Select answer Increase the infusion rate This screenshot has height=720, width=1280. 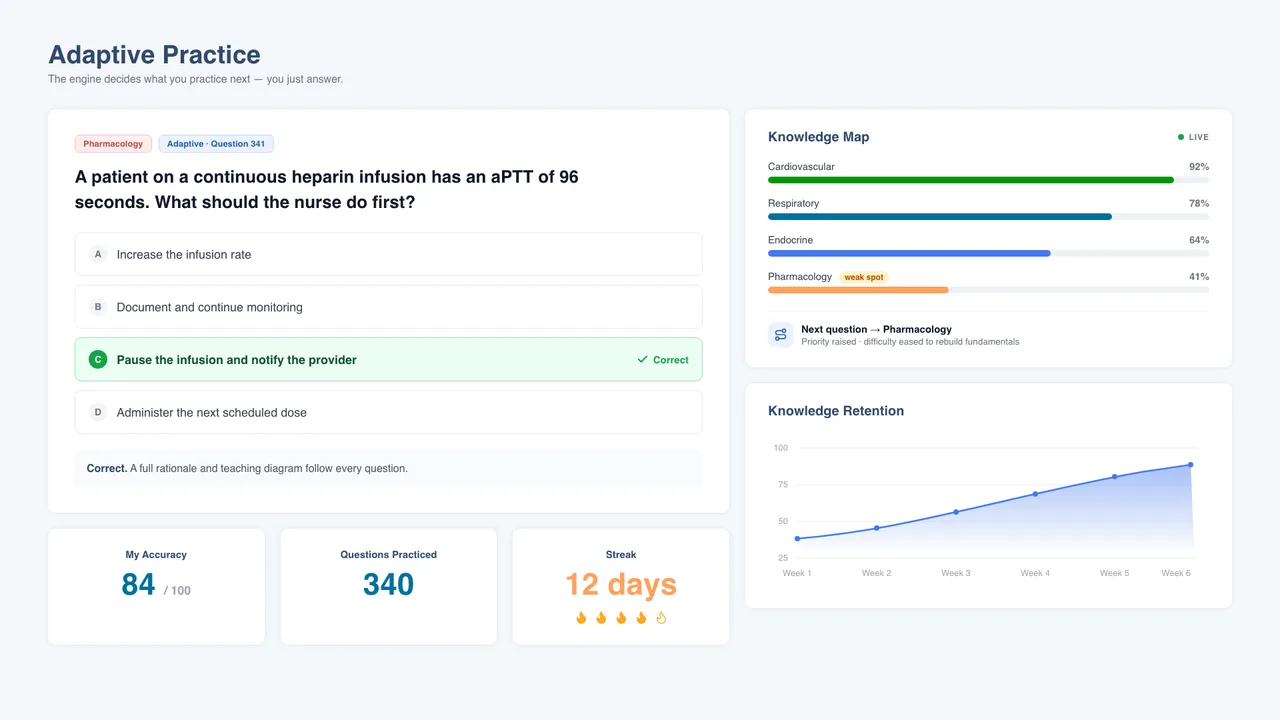click(x=388, y=254)
